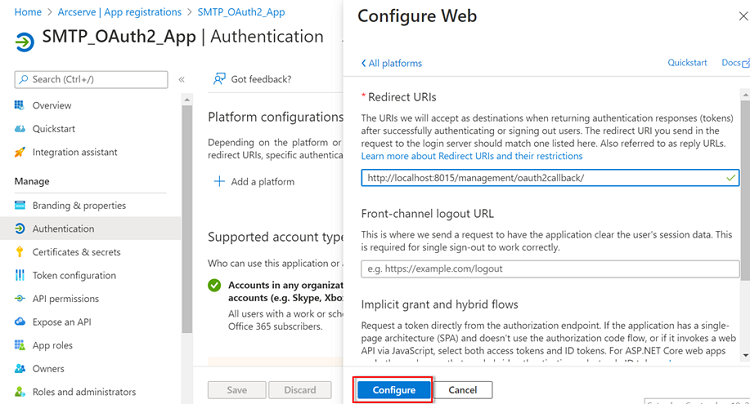Click the Expose an API cloud icon

click(x=20, y=322)
